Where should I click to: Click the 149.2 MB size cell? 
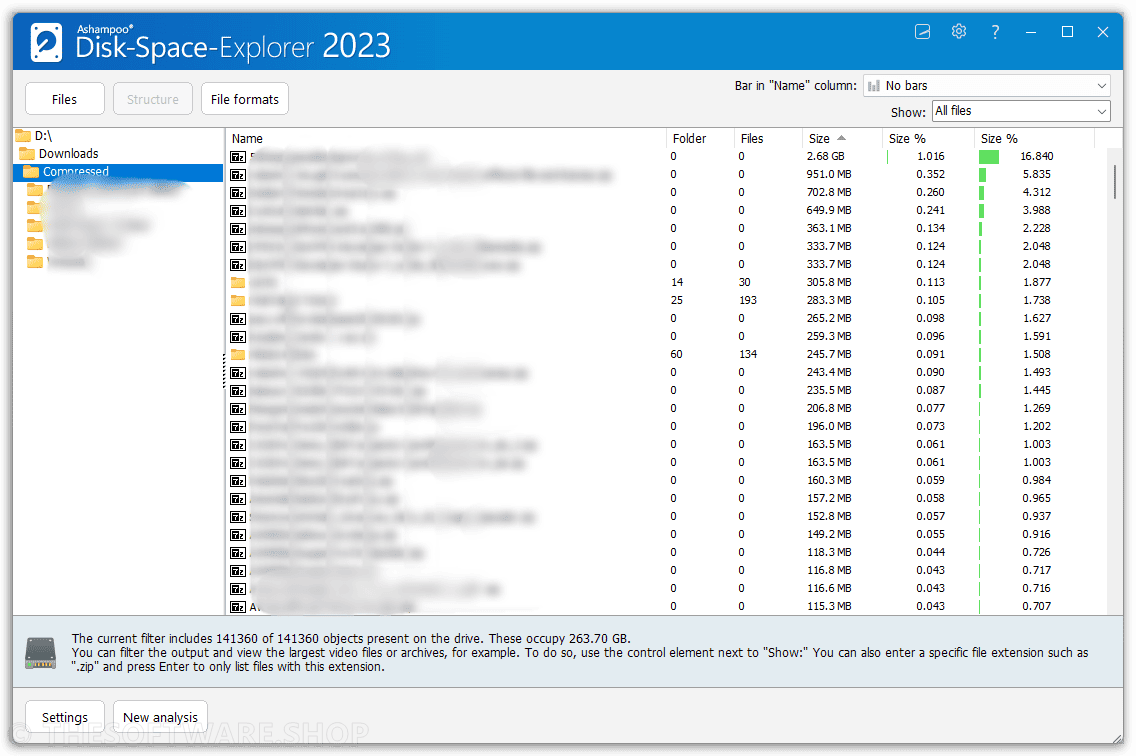click(829, 534)
